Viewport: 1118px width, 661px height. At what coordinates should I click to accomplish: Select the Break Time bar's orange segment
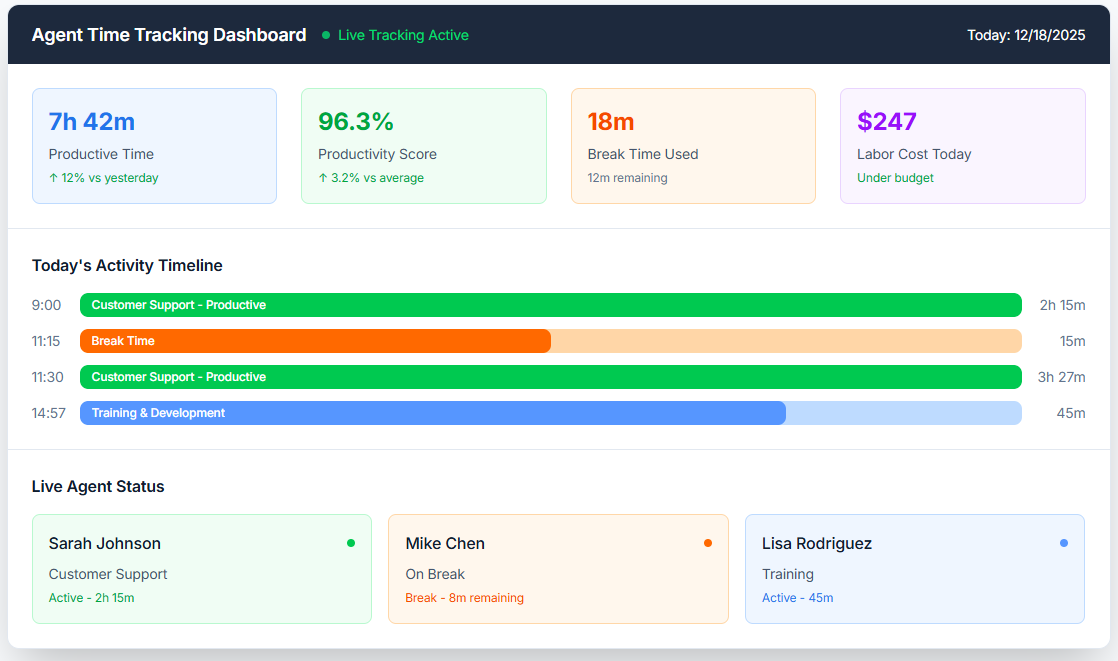[x=315, y=341]
